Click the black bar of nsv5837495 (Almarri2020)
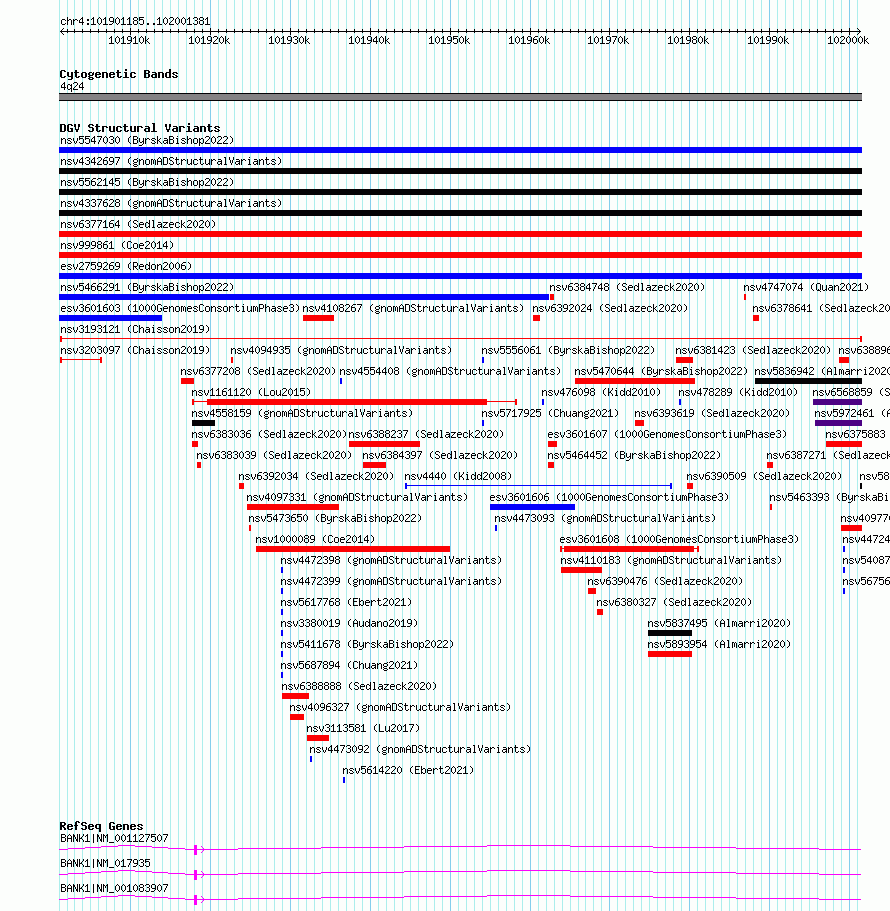Viewport: 890px width, 911px height. click(670, 632)
